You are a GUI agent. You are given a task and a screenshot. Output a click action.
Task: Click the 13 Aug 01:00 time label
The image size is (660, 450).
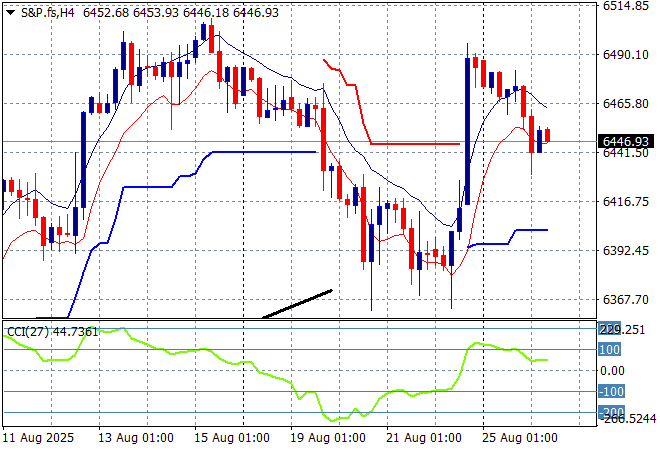pos(136,438)
